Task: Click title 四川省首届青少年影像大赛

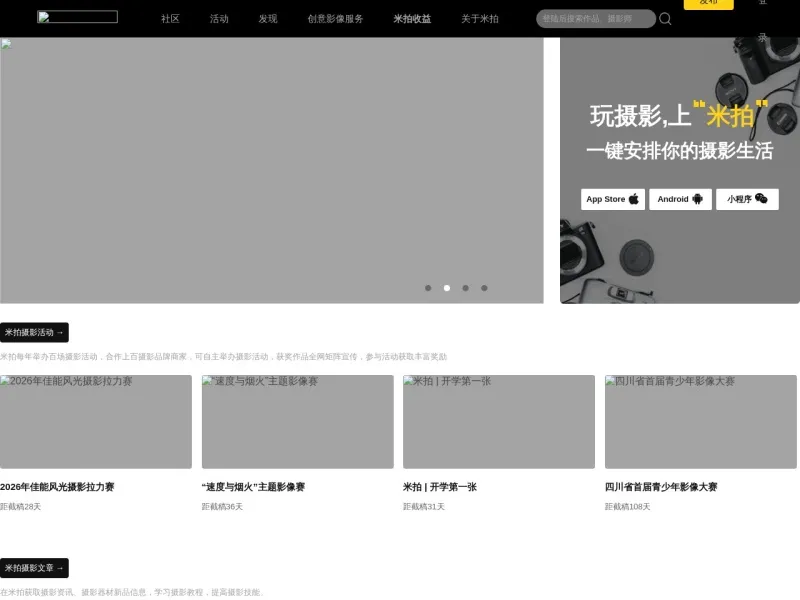Action: click(x=661, y=487)
